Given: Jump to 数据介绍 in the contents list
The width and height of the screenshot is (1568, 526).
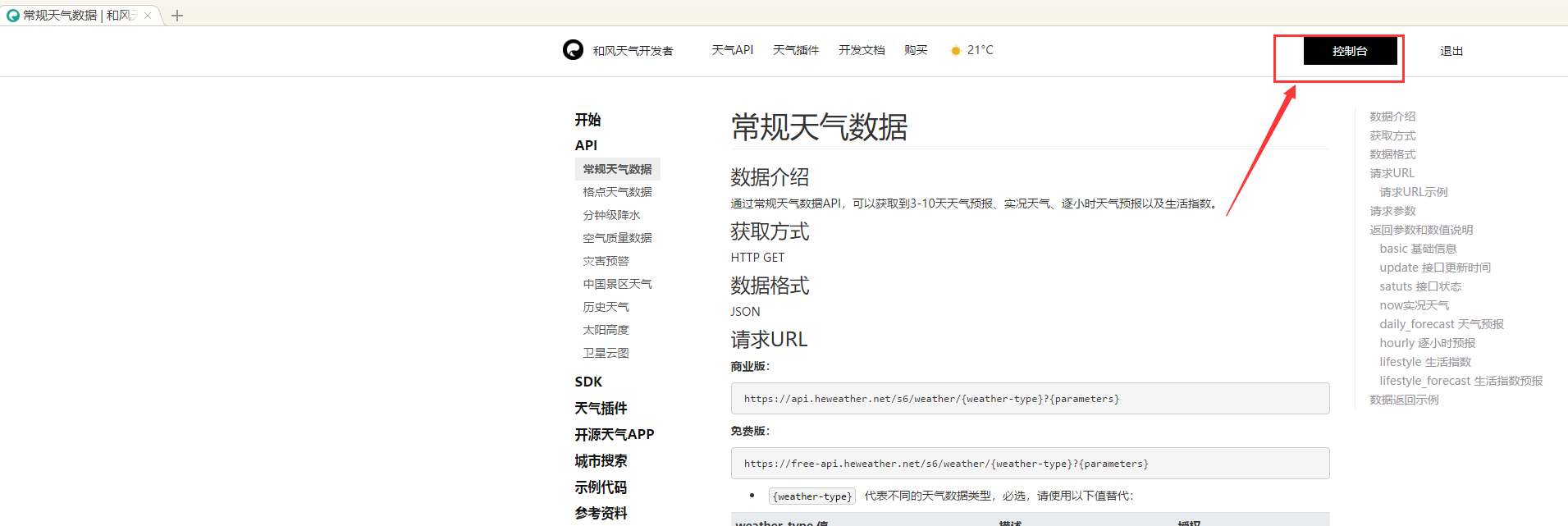Looking at the screenshot, I should (1392, 117).
